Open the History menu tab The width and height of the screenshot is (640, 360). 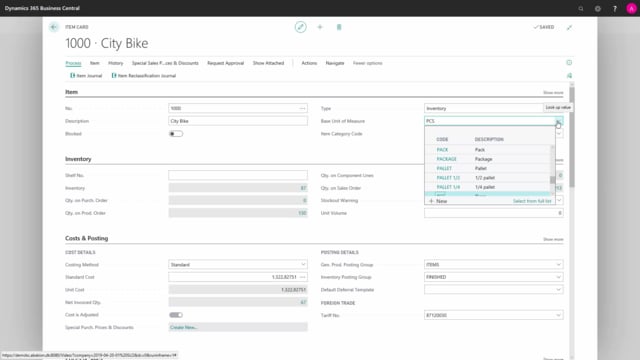(116, 63)
